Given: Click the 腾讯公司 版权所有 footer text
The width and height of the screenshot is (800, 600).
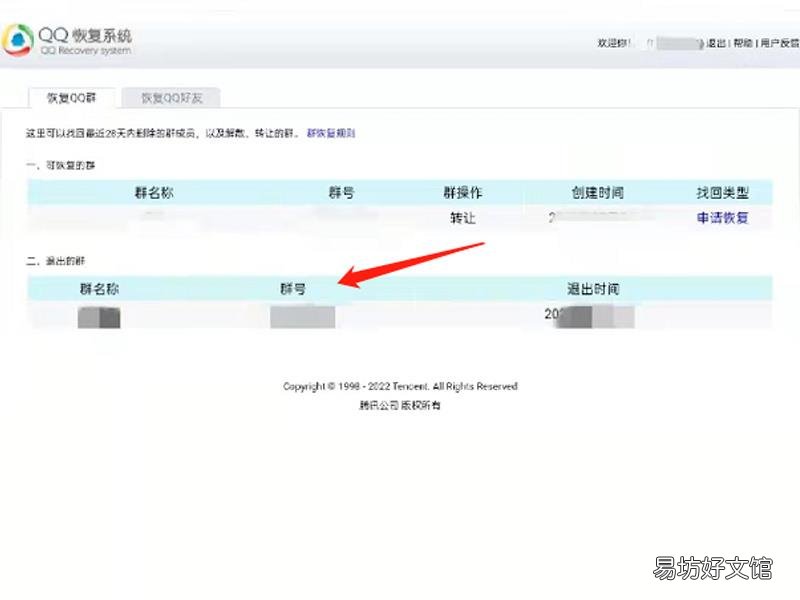Looking at the screenshot, I should tap(400, 405).
